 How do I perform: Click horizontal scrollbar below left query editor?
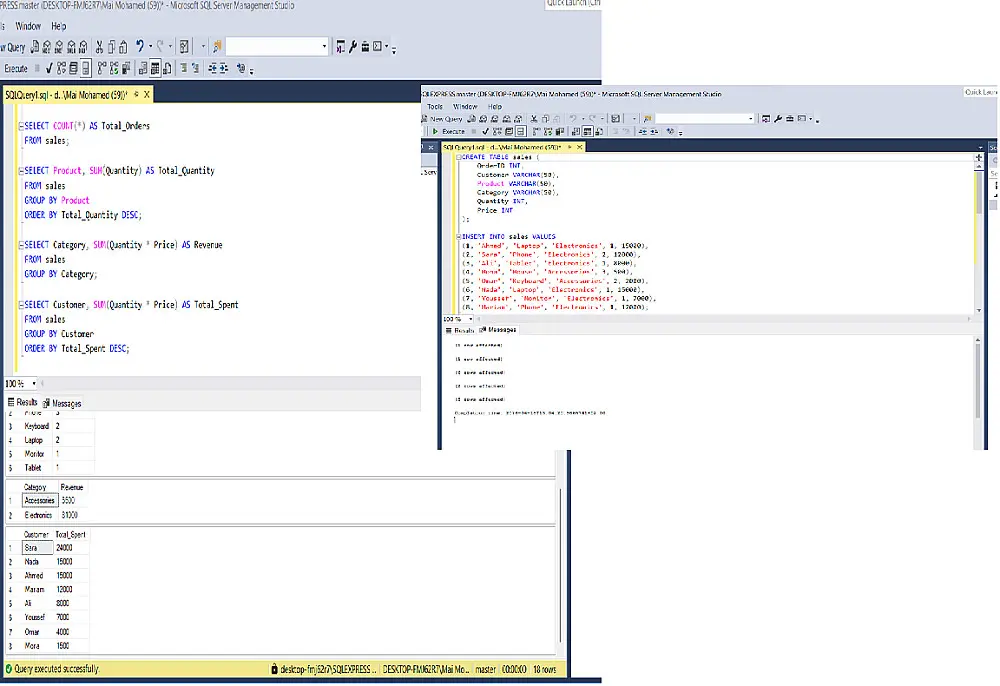230,383
